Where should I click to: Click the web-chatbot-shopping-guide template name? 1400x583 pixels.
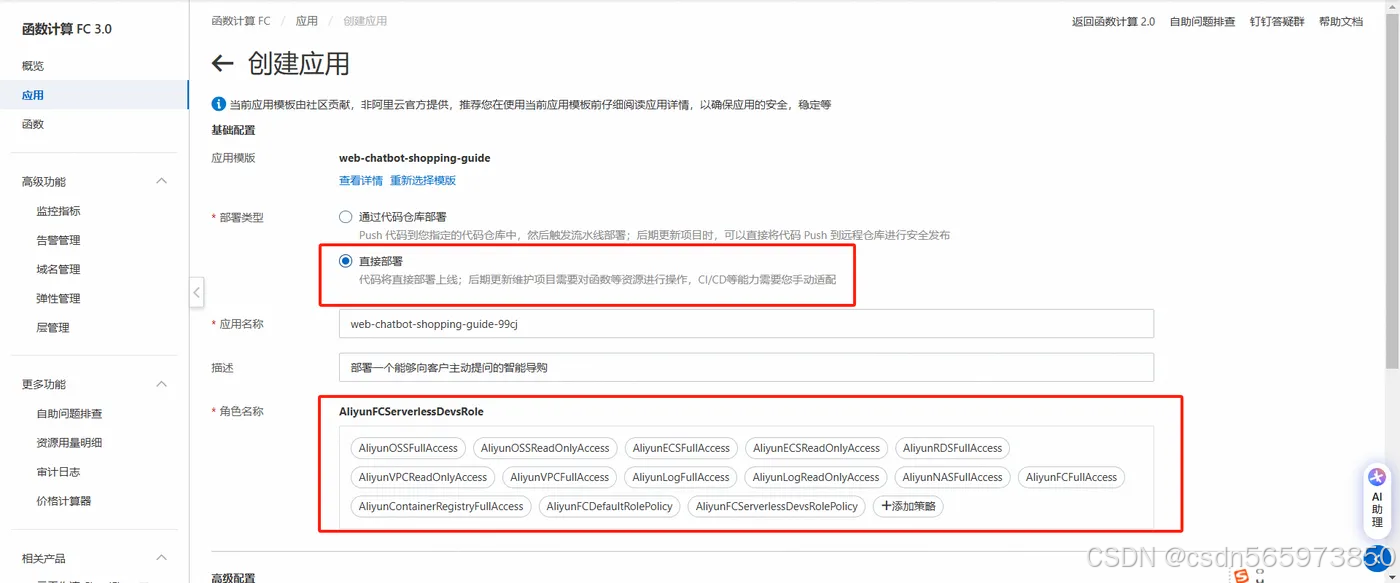pyautogui.click(x=414, y=158)
